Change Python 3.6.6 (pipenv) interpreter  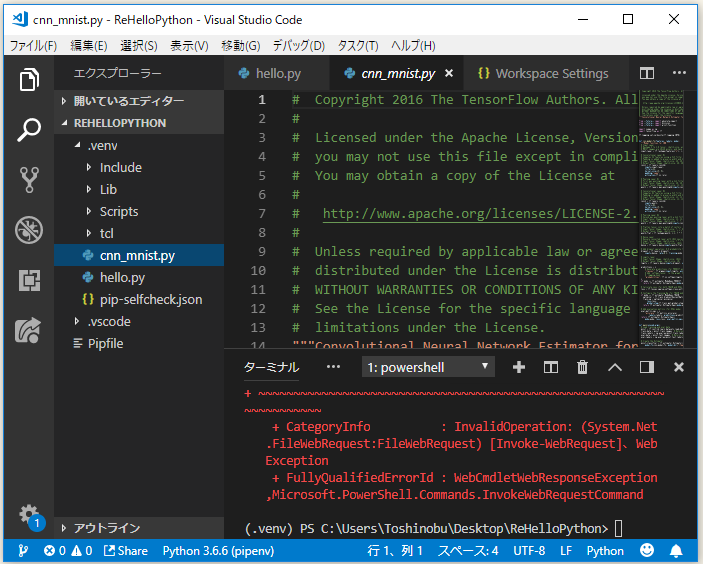click(218, 551)
